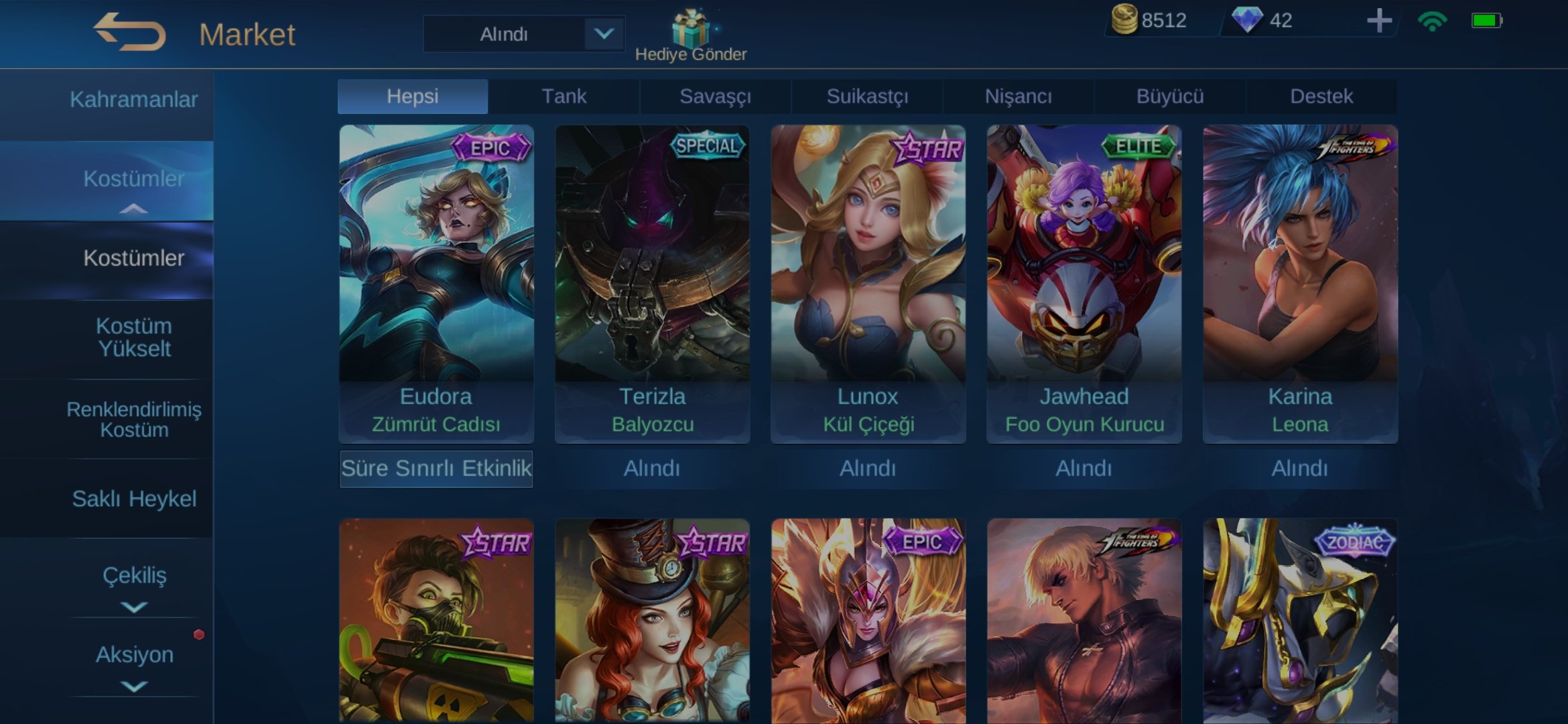Image resolution: width=1568 pixels, height=724 pixels.
Task: Open the Alındı filter dropdown
Action: coord(524,34)
